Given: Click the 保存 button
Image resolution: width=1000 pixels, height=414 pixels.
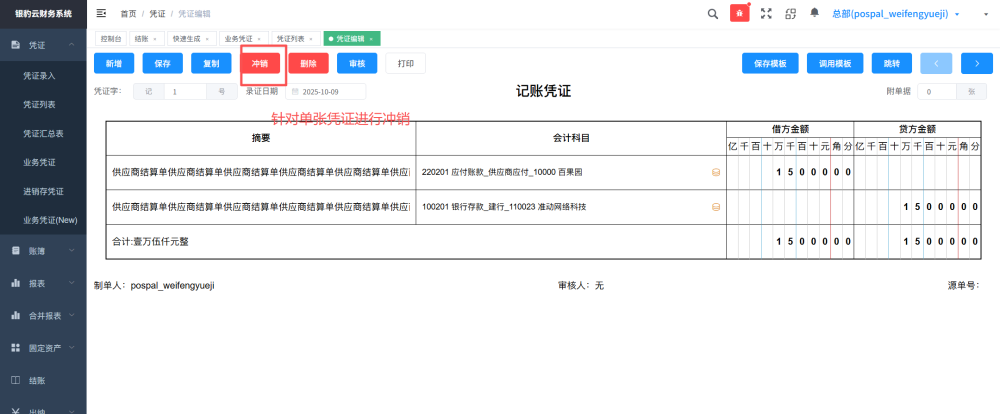Looking at the screenshot, I should (163, 63).
